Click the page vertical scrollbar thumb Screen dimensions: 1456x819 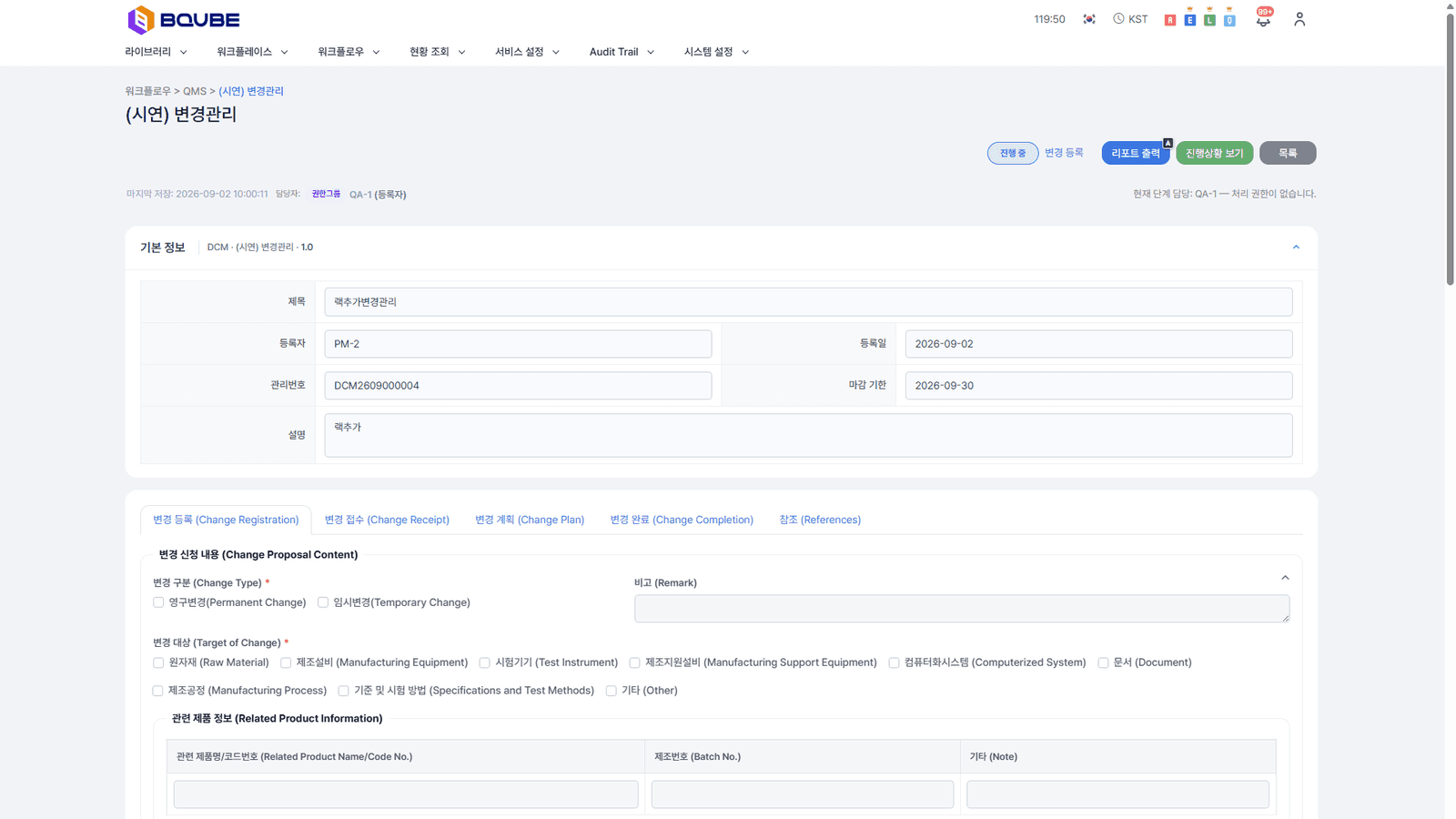point(1451,150)
